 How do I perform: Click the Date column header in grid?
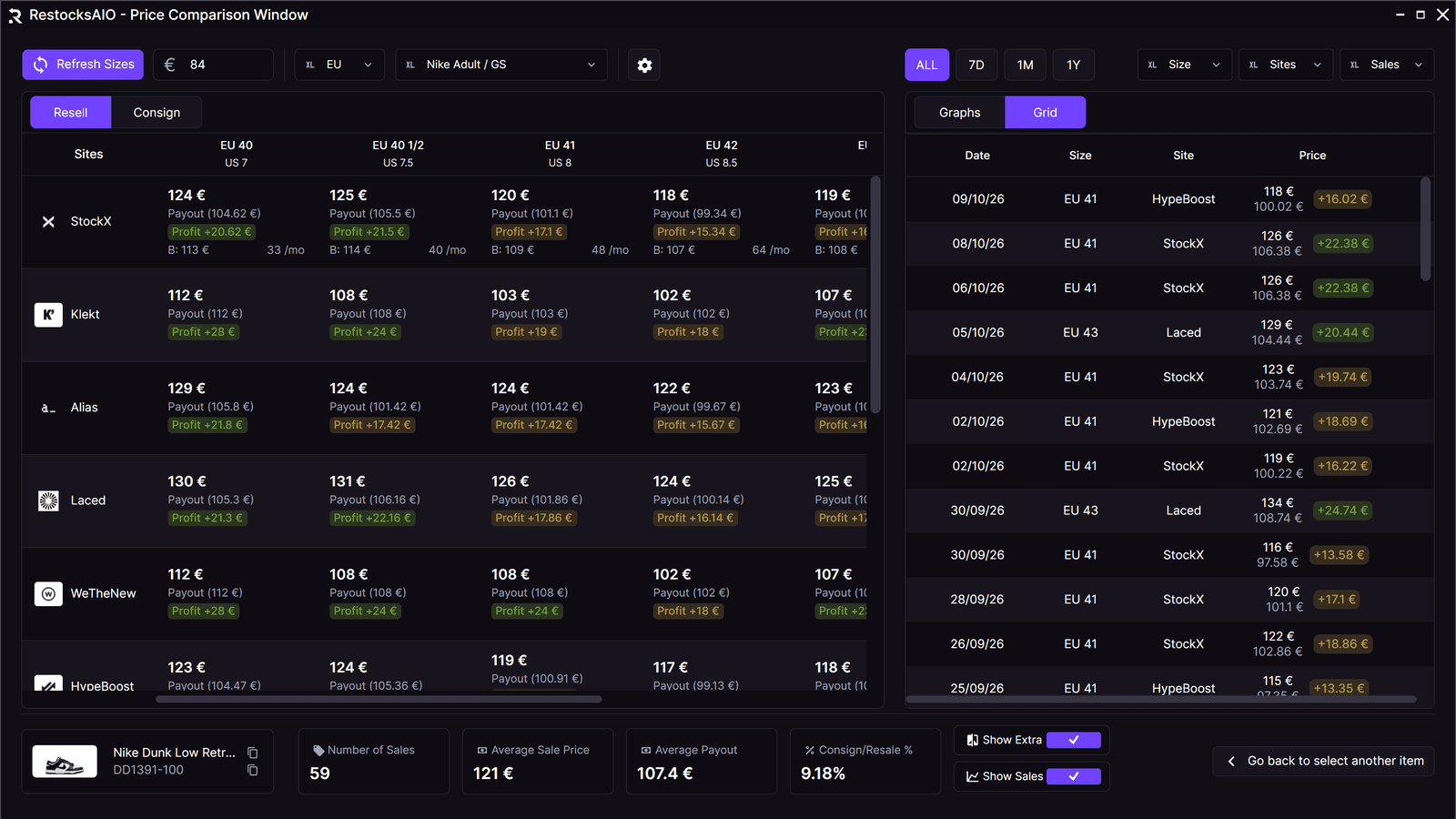point(977,156)
